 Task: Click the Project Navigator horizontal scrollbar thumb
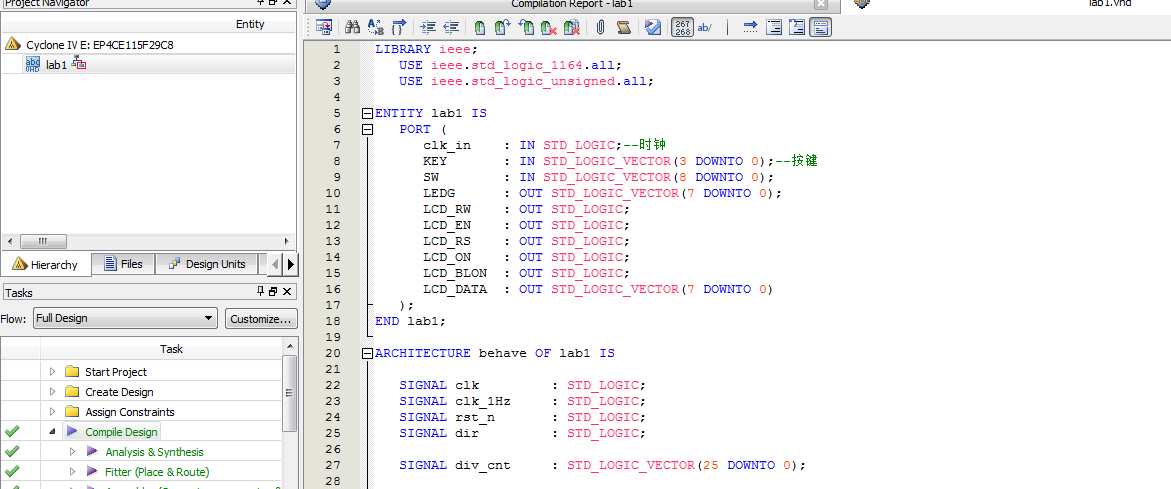pos(44,242)
